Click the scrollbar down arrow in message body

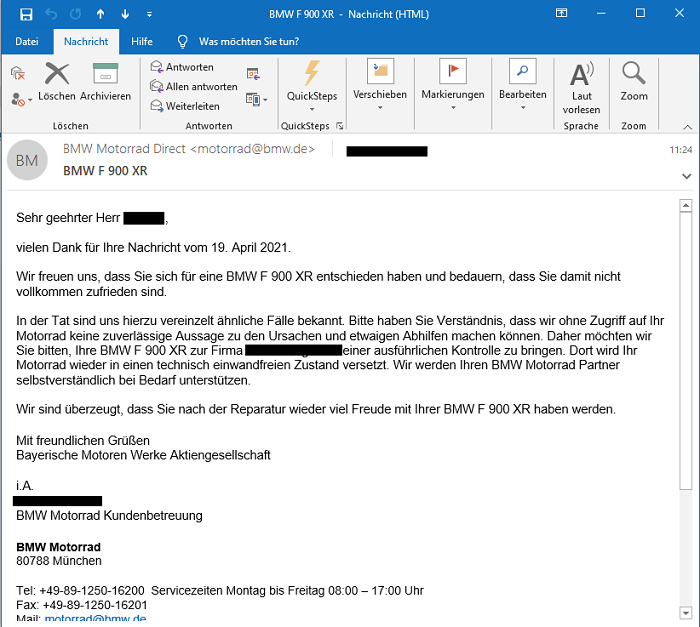686,612
